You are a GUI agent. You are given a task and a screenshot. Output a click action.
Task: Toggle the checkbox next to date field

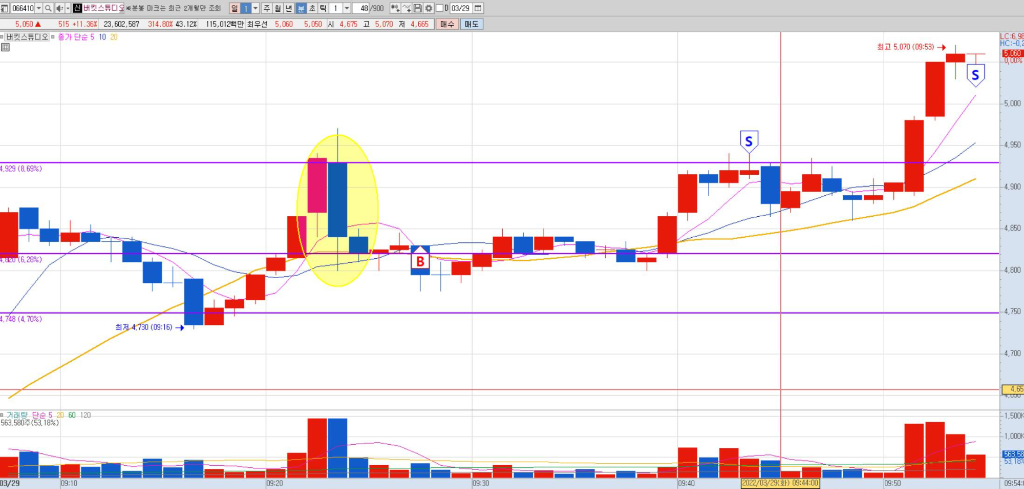(440, 8)
